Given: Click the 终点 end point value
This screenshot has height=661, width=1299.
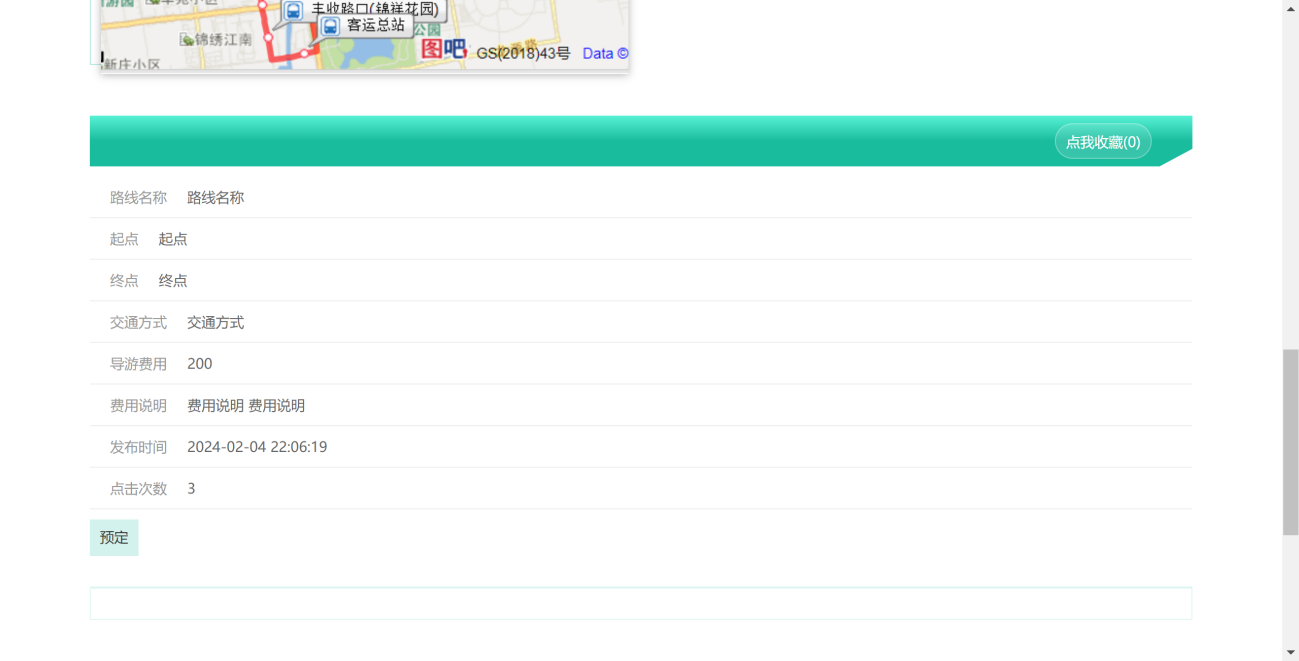Looking at the screenshot, I should pos(173,281).
